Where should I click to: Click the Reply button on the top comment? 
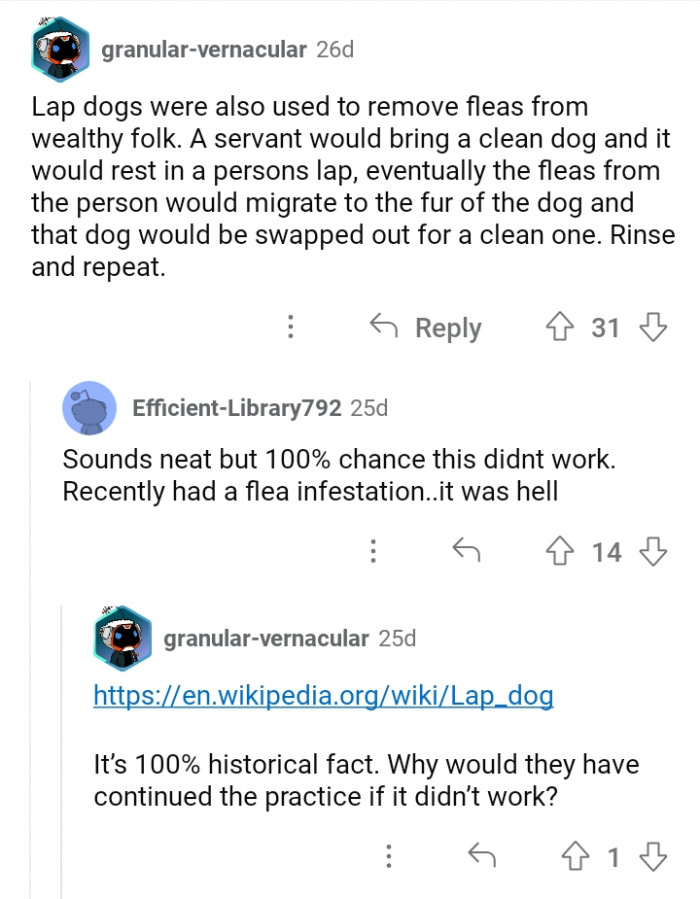(x=427, y=327)
